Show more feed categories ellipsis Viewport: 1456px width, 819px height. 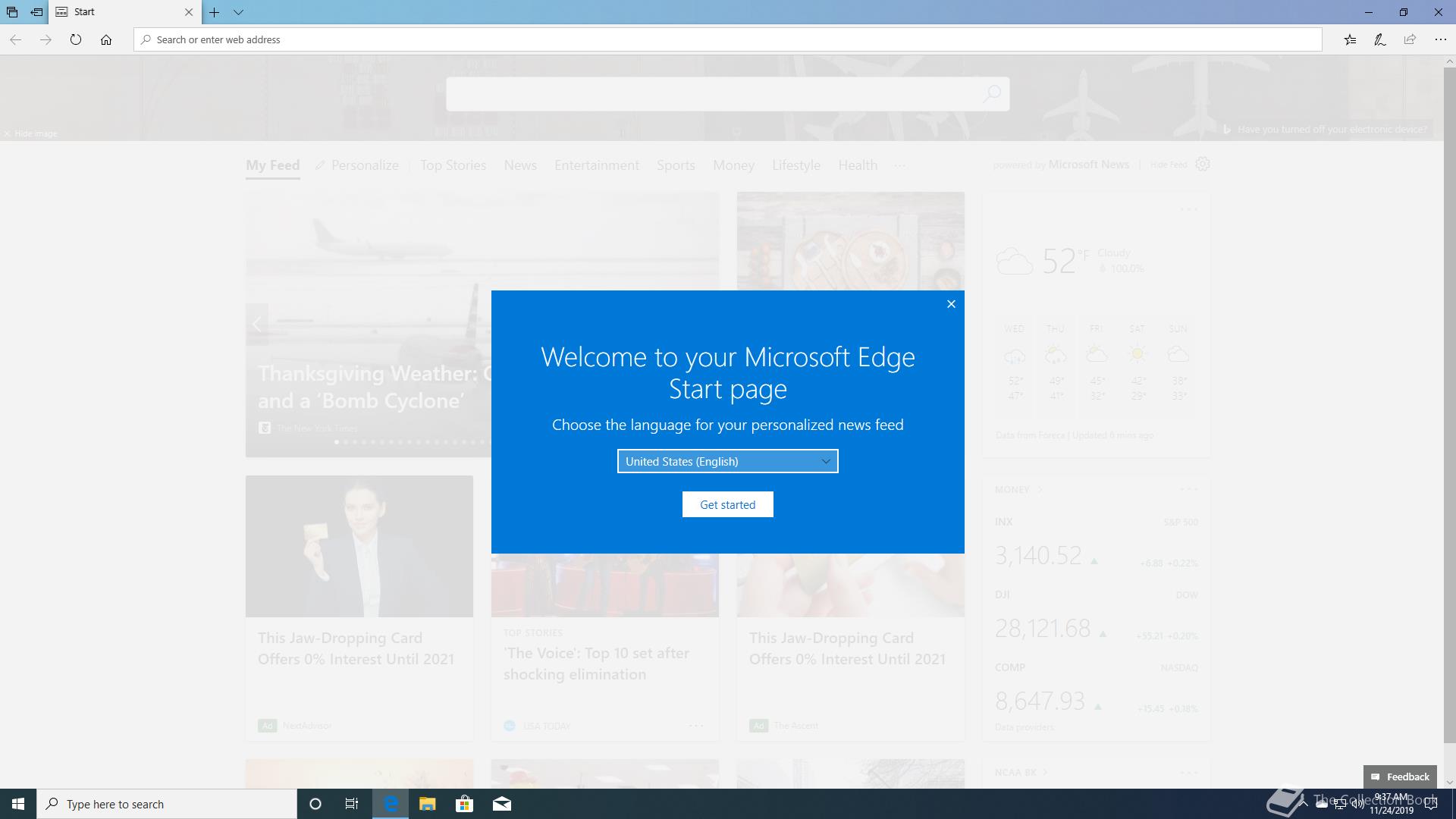click(x=900, y=165)
